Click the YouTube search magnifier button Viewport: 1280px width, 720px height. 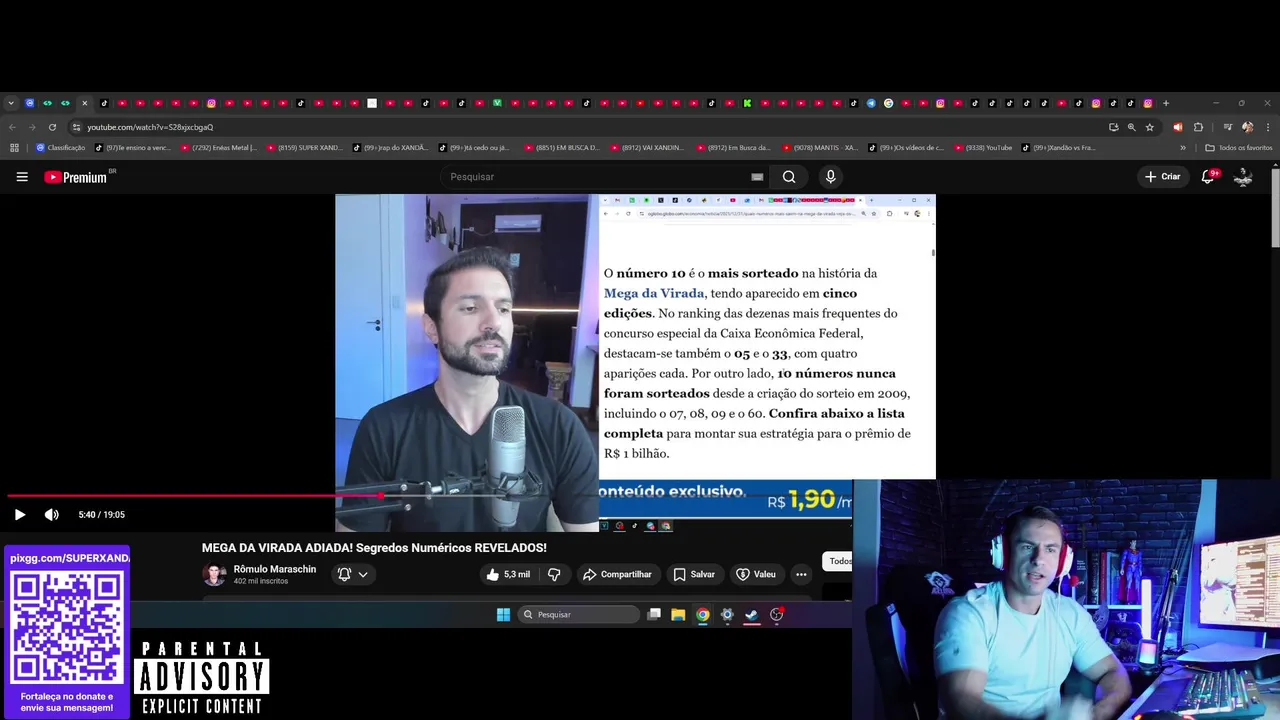pyautogui.click(x=789, y=177)
